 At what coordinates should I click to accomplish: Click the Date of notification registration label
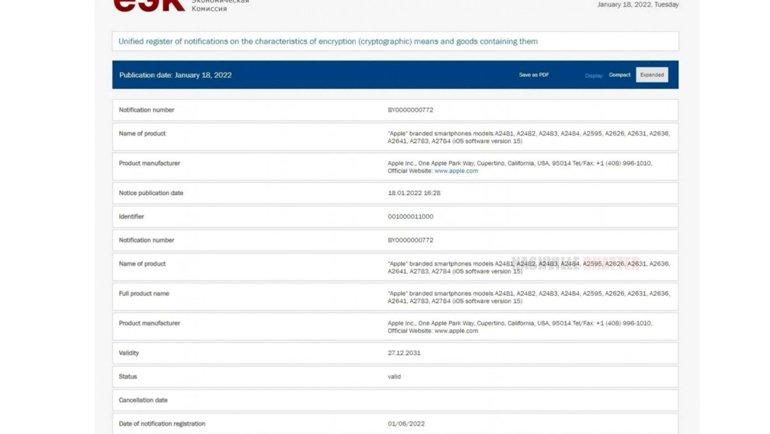tap(162, 424)
